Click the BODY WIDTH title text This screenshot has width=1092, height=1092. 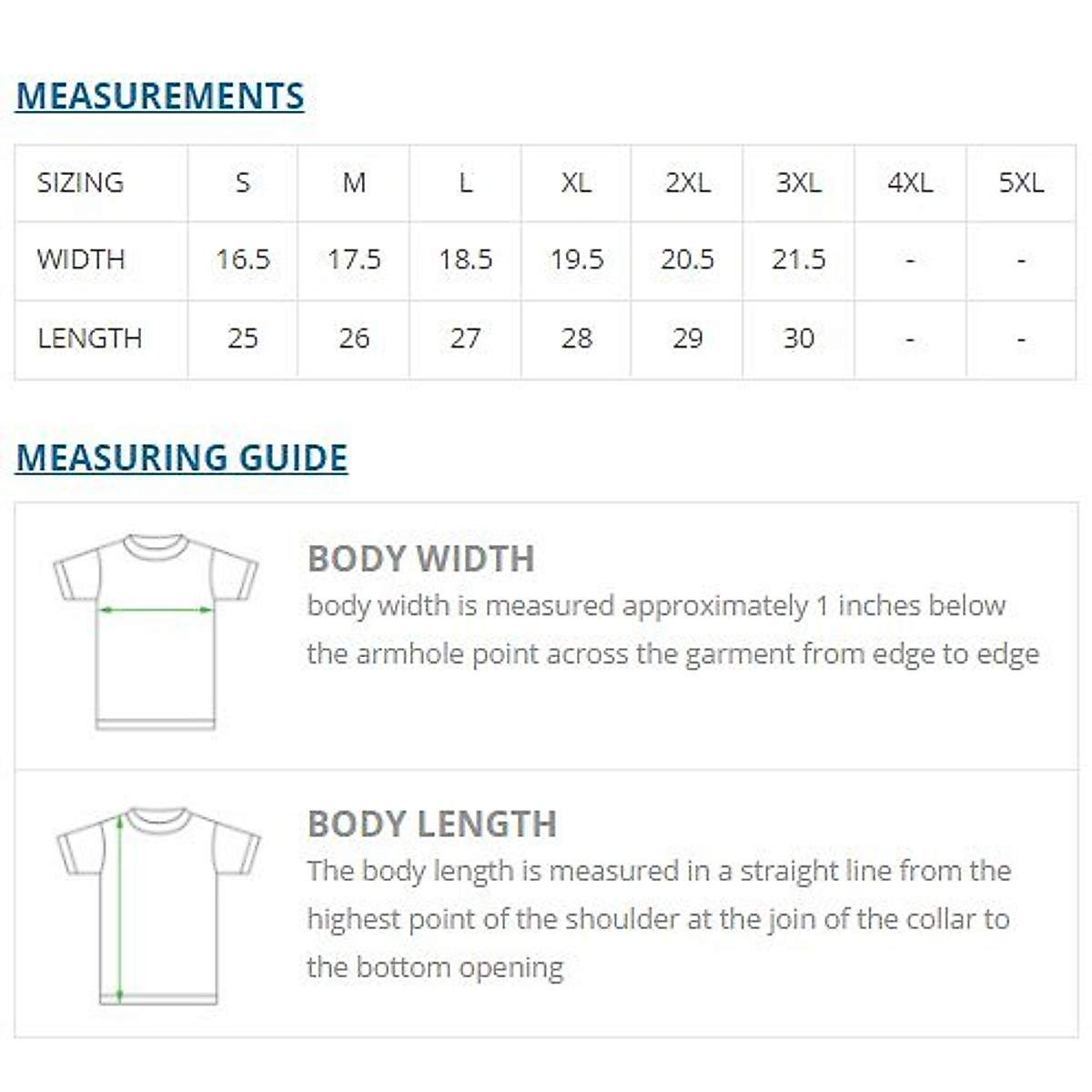[420, 559]
